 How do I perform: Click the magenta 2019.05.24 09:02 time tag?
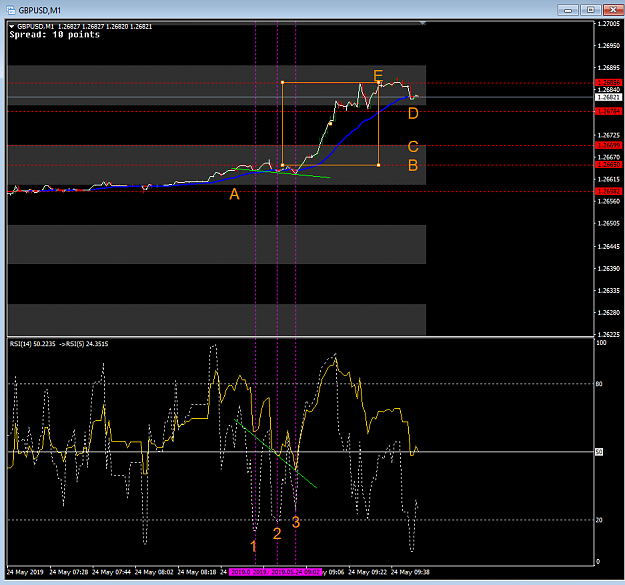[295, 572]
